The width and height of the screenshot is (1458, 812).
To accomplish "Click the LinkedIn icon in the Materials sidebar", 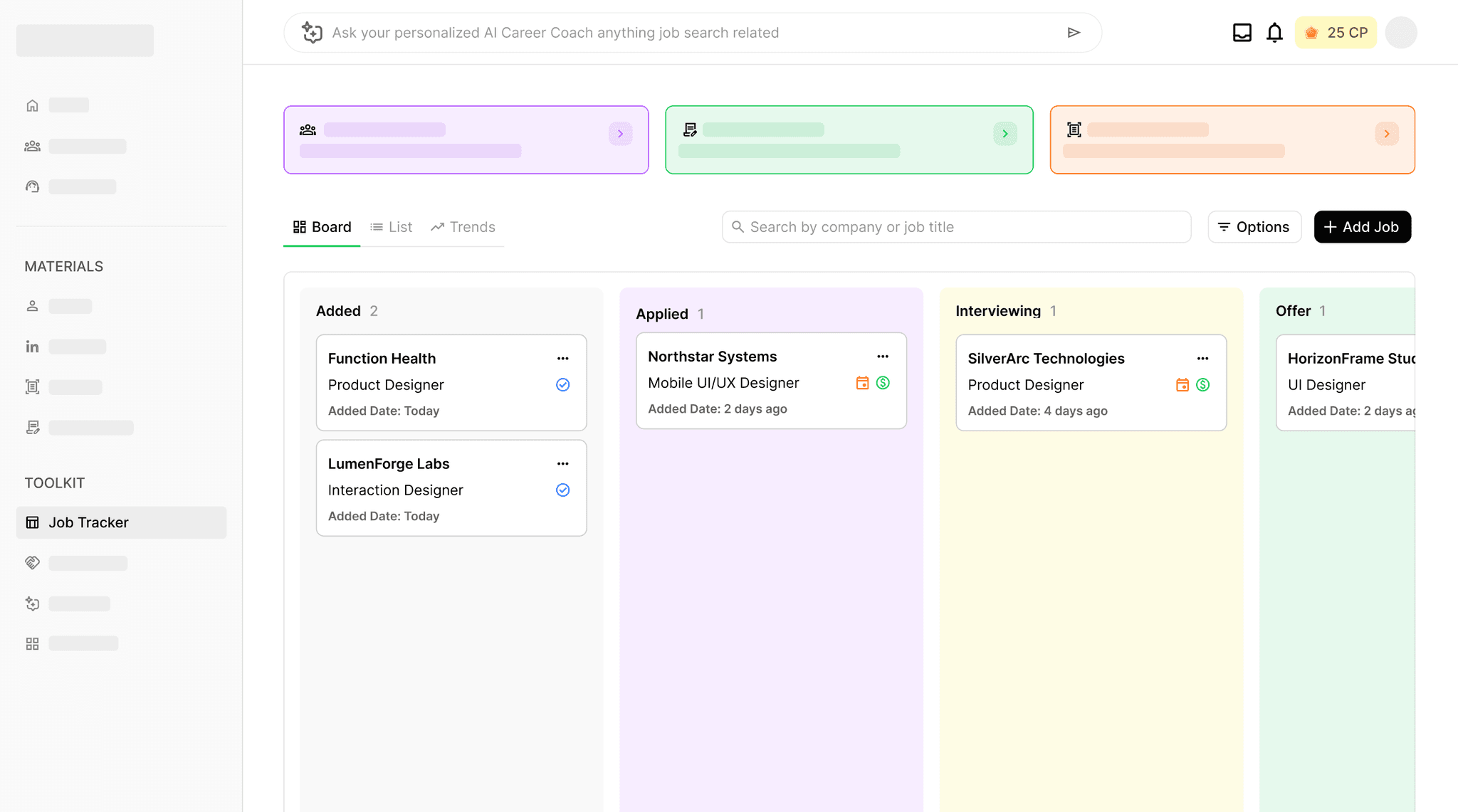I will click(x=32, y=347).
